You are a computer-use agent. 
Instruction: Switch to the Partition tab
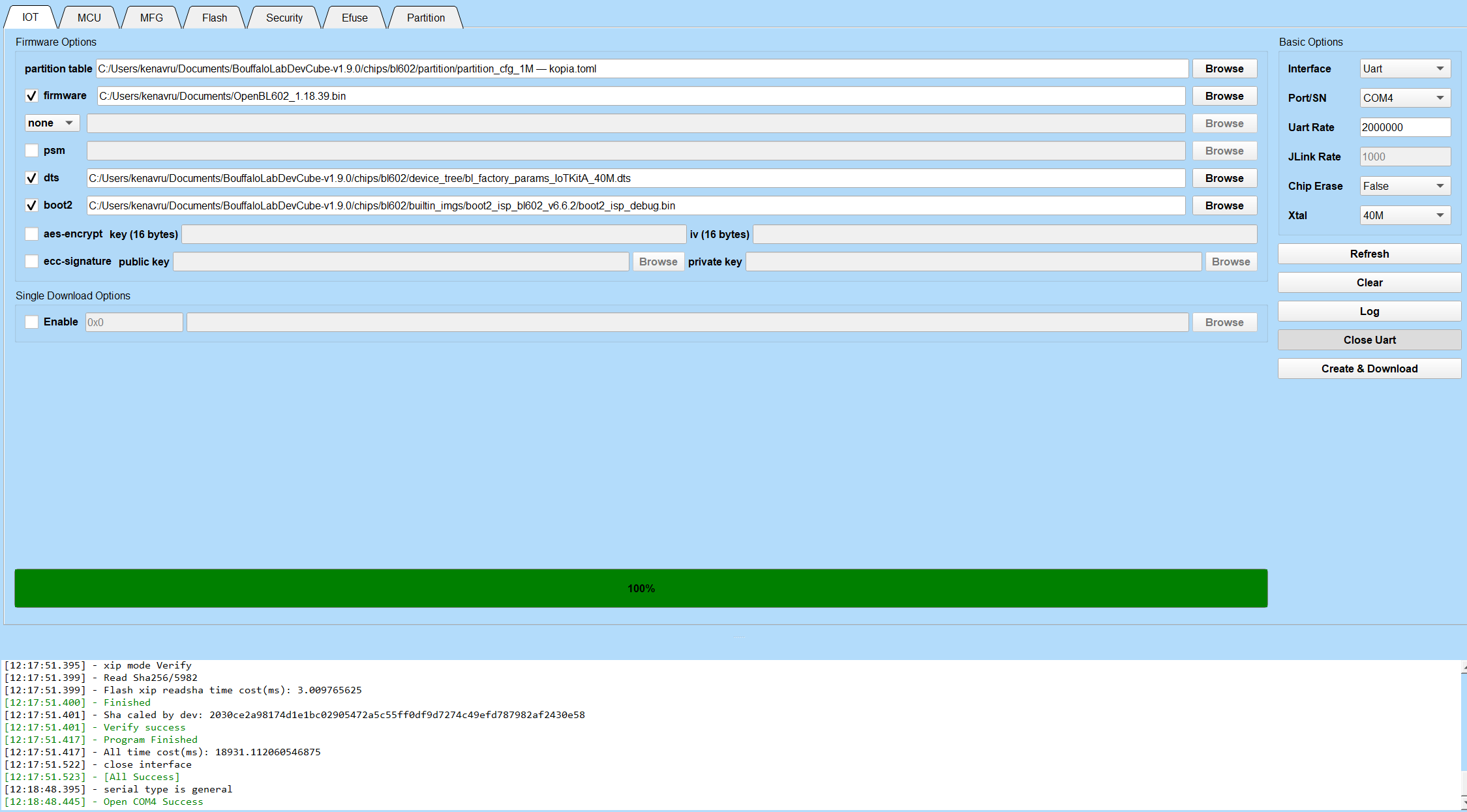426,18
